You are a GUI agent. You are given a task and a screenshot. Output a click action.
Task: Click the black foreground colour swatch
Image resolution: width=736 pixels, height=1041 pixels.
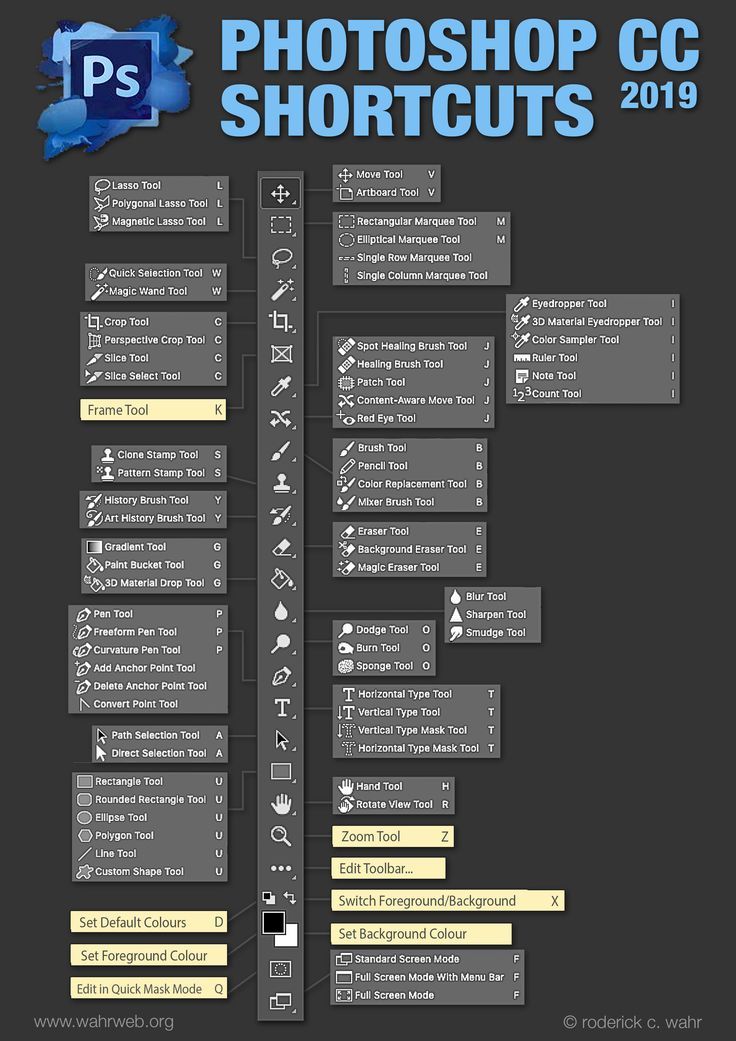tap(273, 923)
